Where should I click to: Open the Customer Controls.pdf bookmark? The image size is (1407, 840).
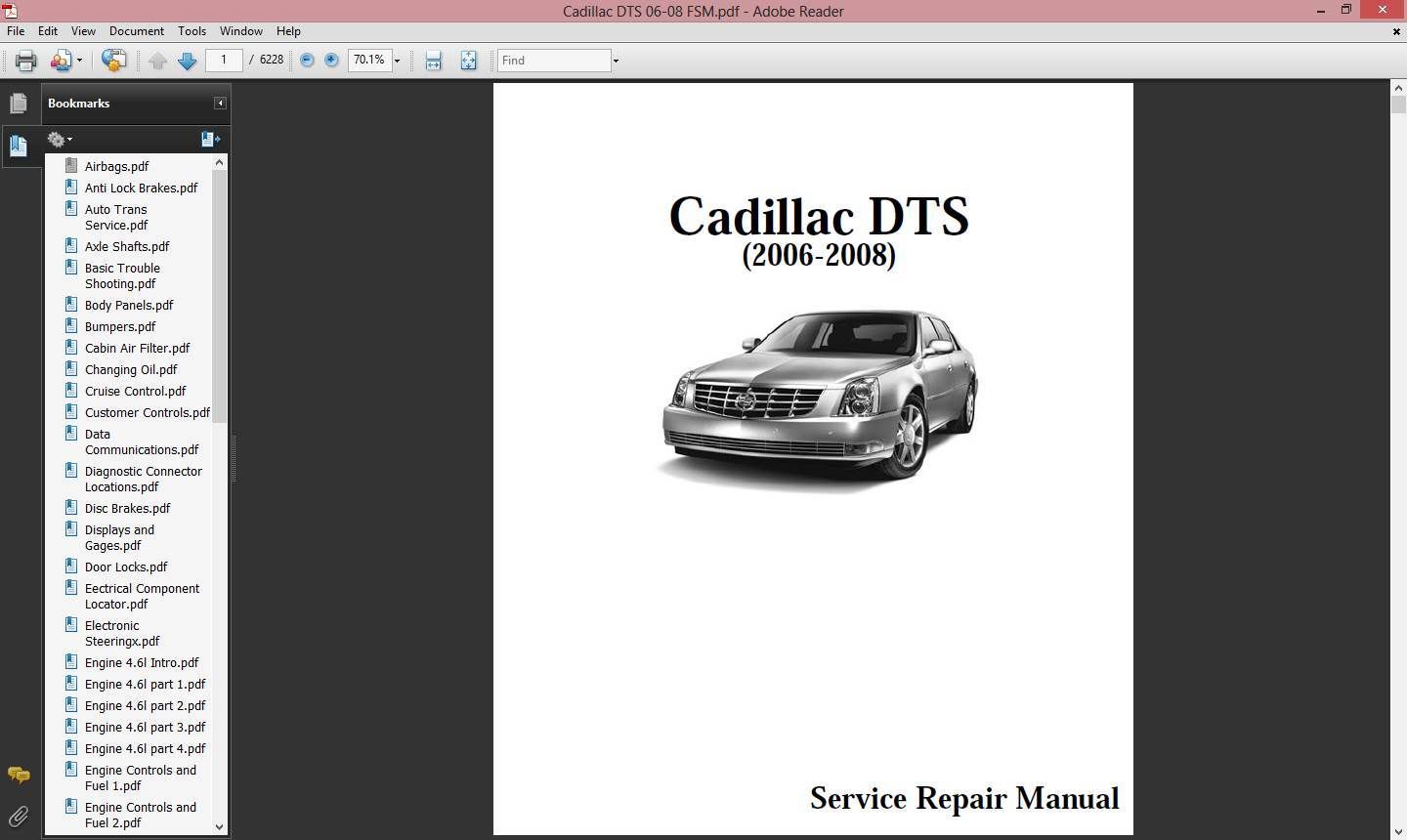(x=148, y=412)
